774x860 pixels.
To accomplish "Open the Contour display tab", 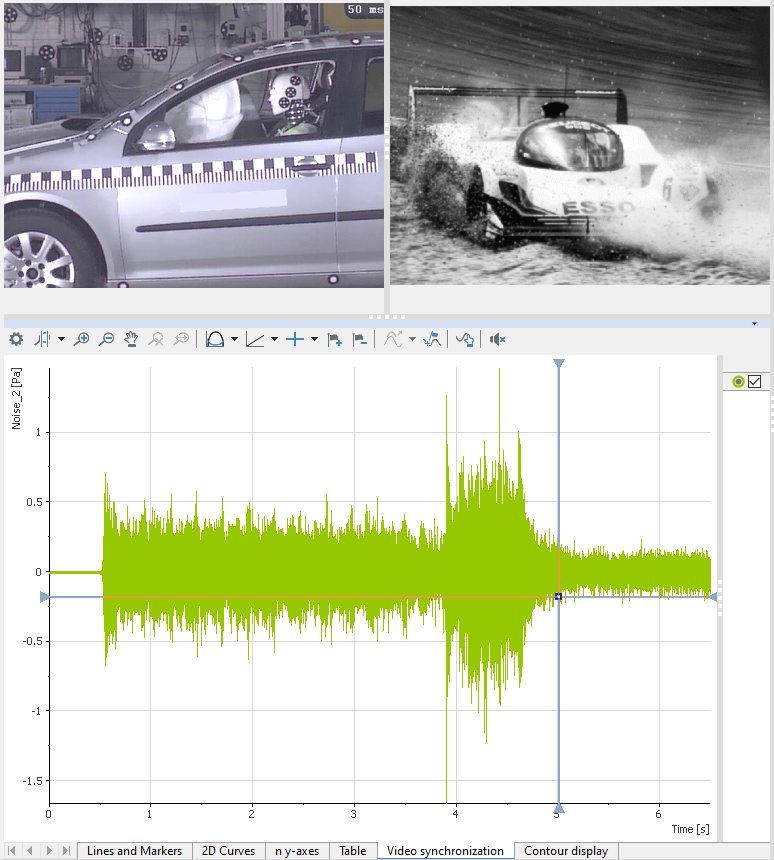I will click(x=566, y=851).
